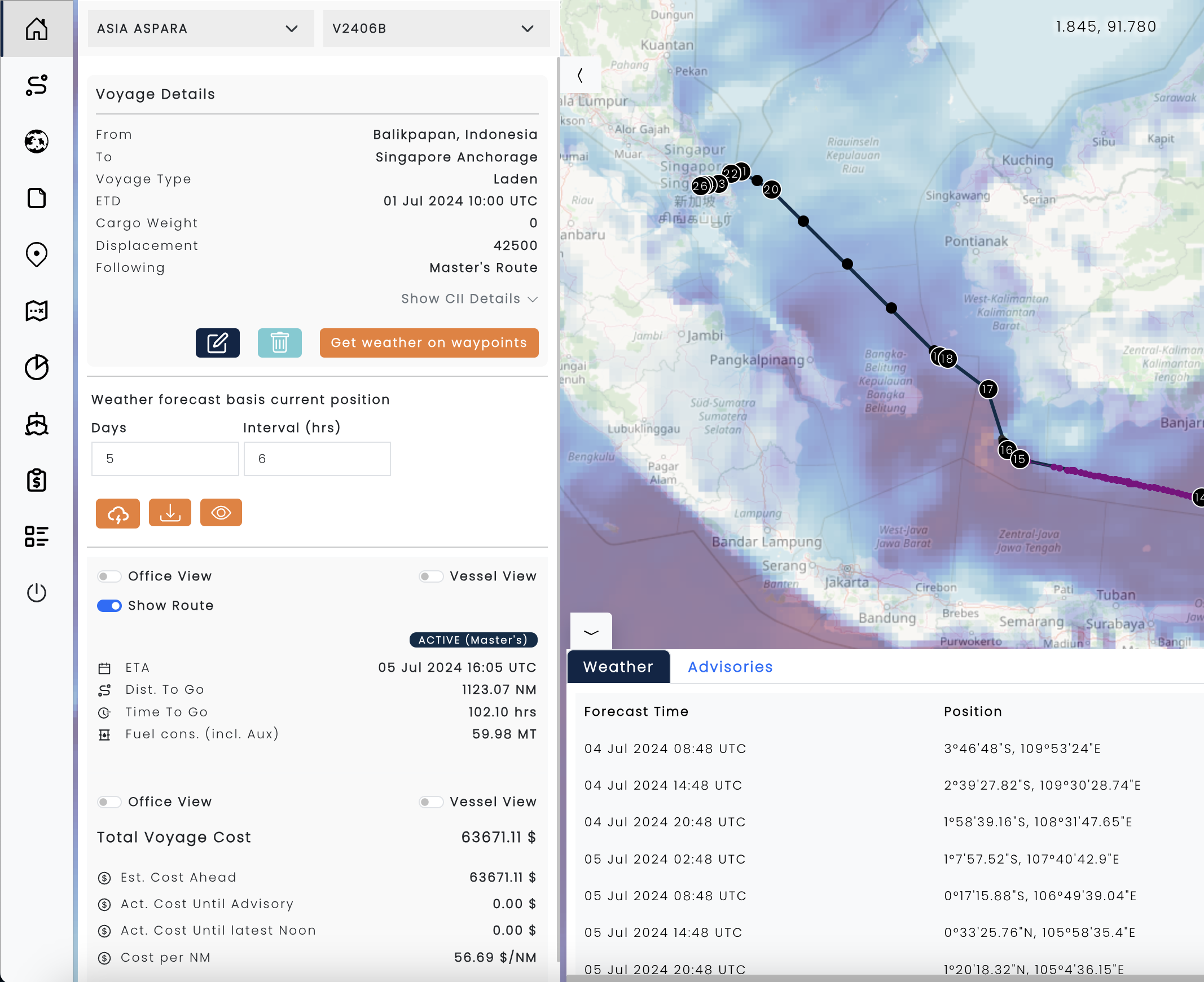The width and height of the screenshot is (1204, 982).
Task: Enable the upper Vessel View toggle
Action: point(430,576)
